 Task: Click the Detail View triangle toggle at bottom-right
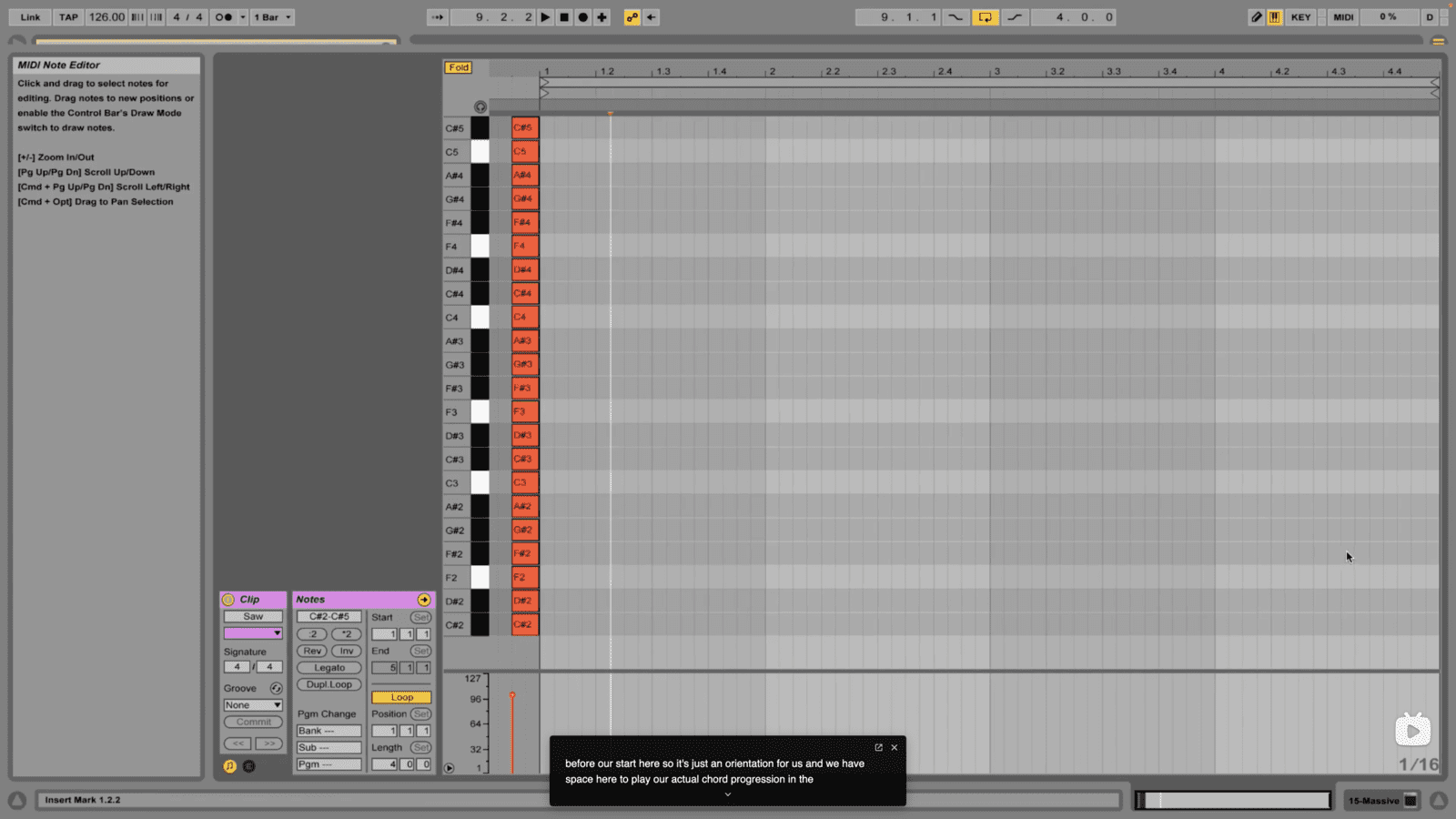(x=1438, y=801)
